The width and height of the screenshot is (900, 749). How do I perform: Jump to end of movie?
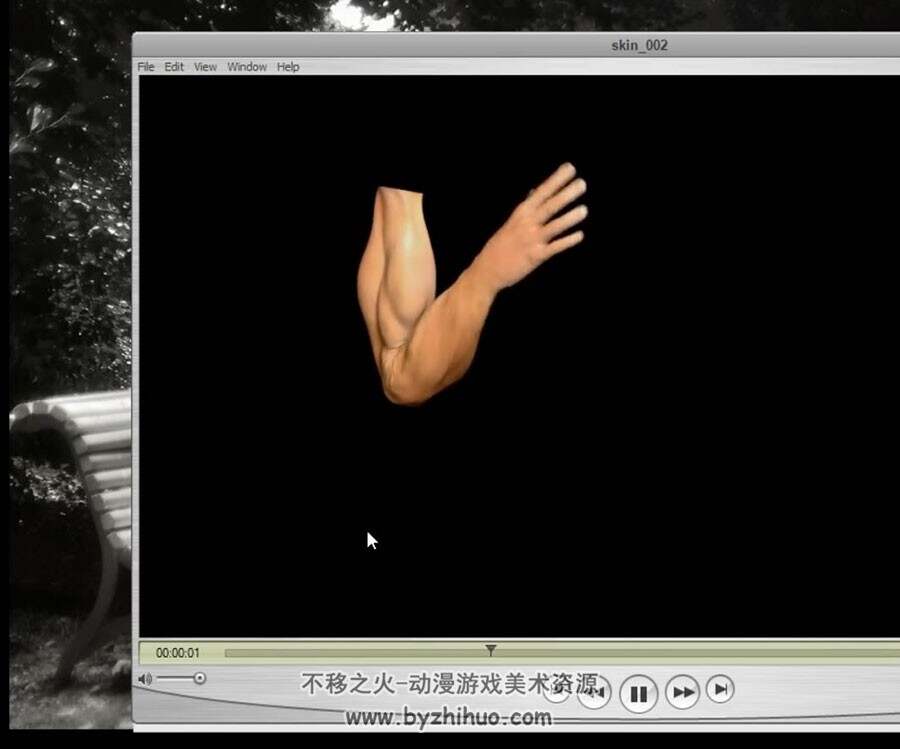tap(720, 689)
